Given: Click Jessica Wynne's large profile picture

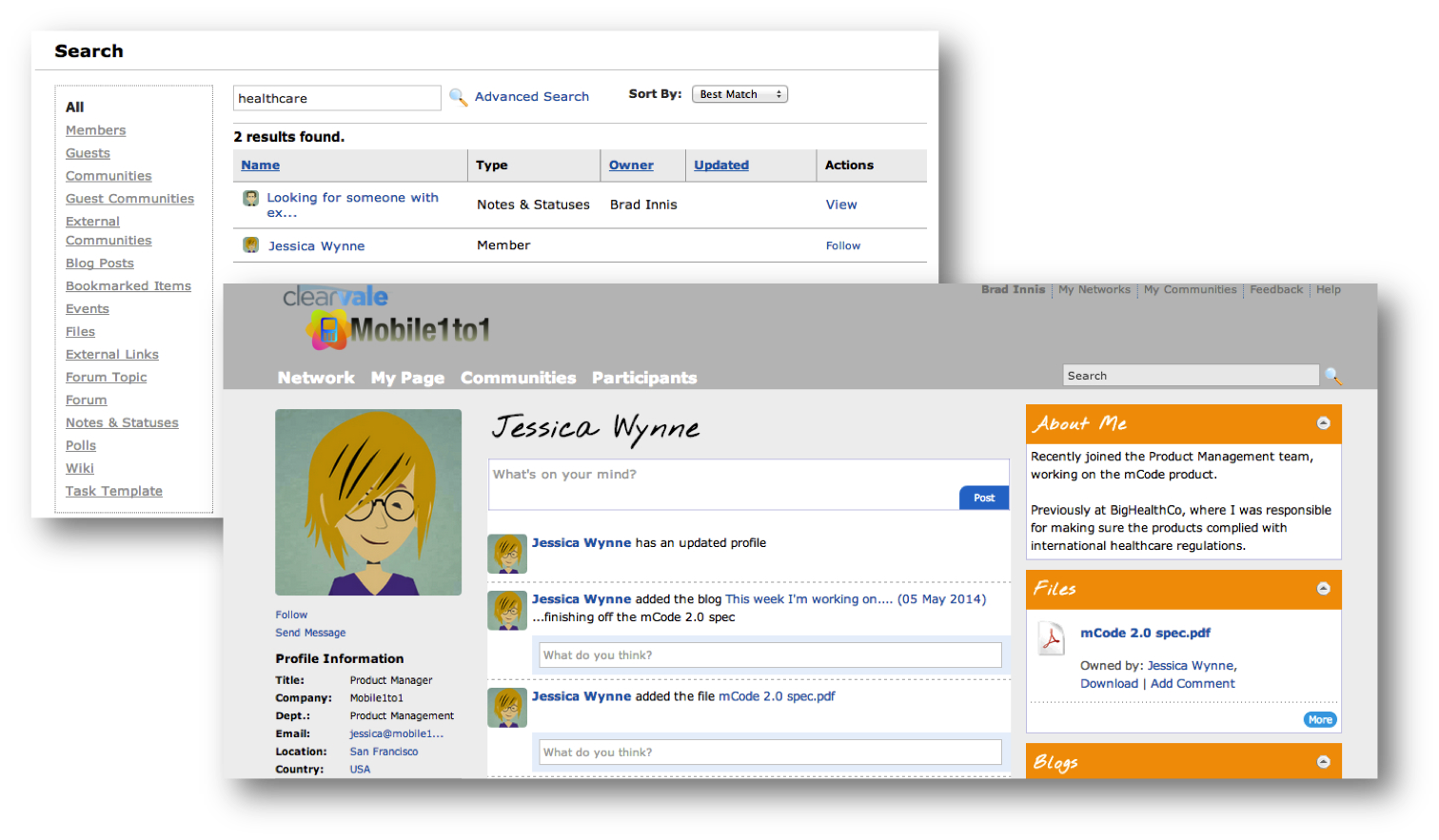Looking at the screenshot, I should pos(368,502).
